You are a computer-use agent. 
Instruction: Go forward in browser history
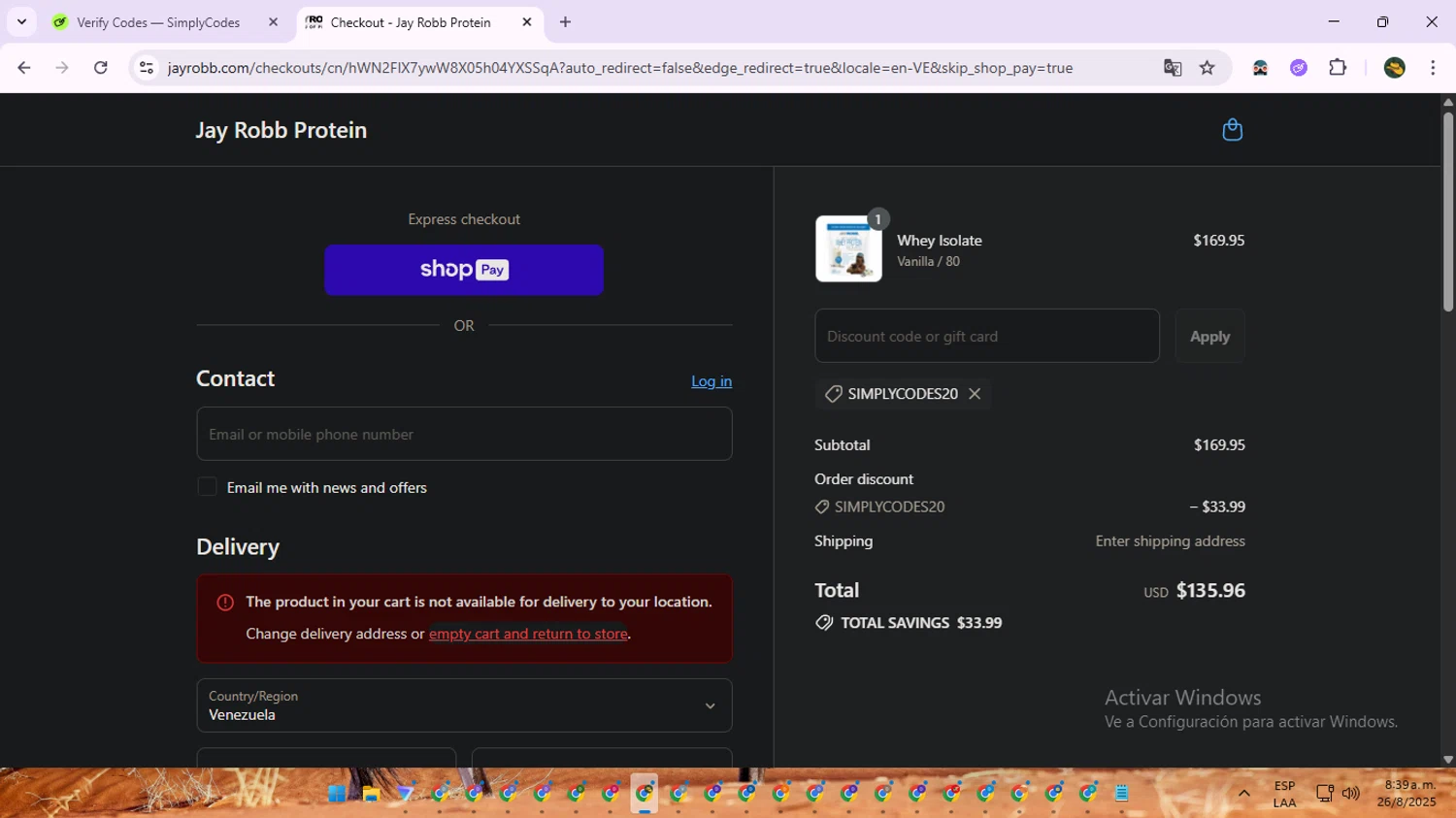click(62, 68)
